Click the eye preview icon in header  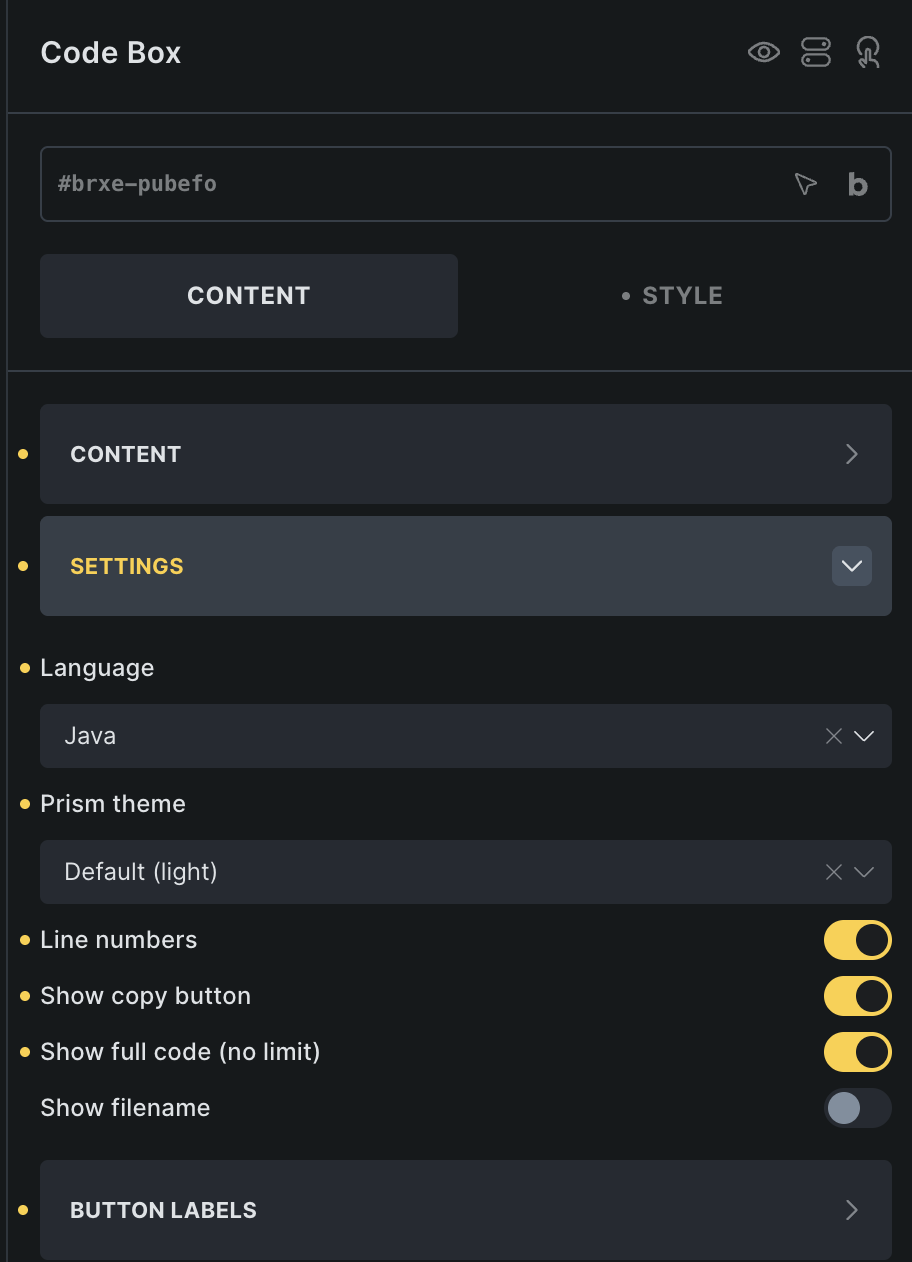tap(764, 53)
